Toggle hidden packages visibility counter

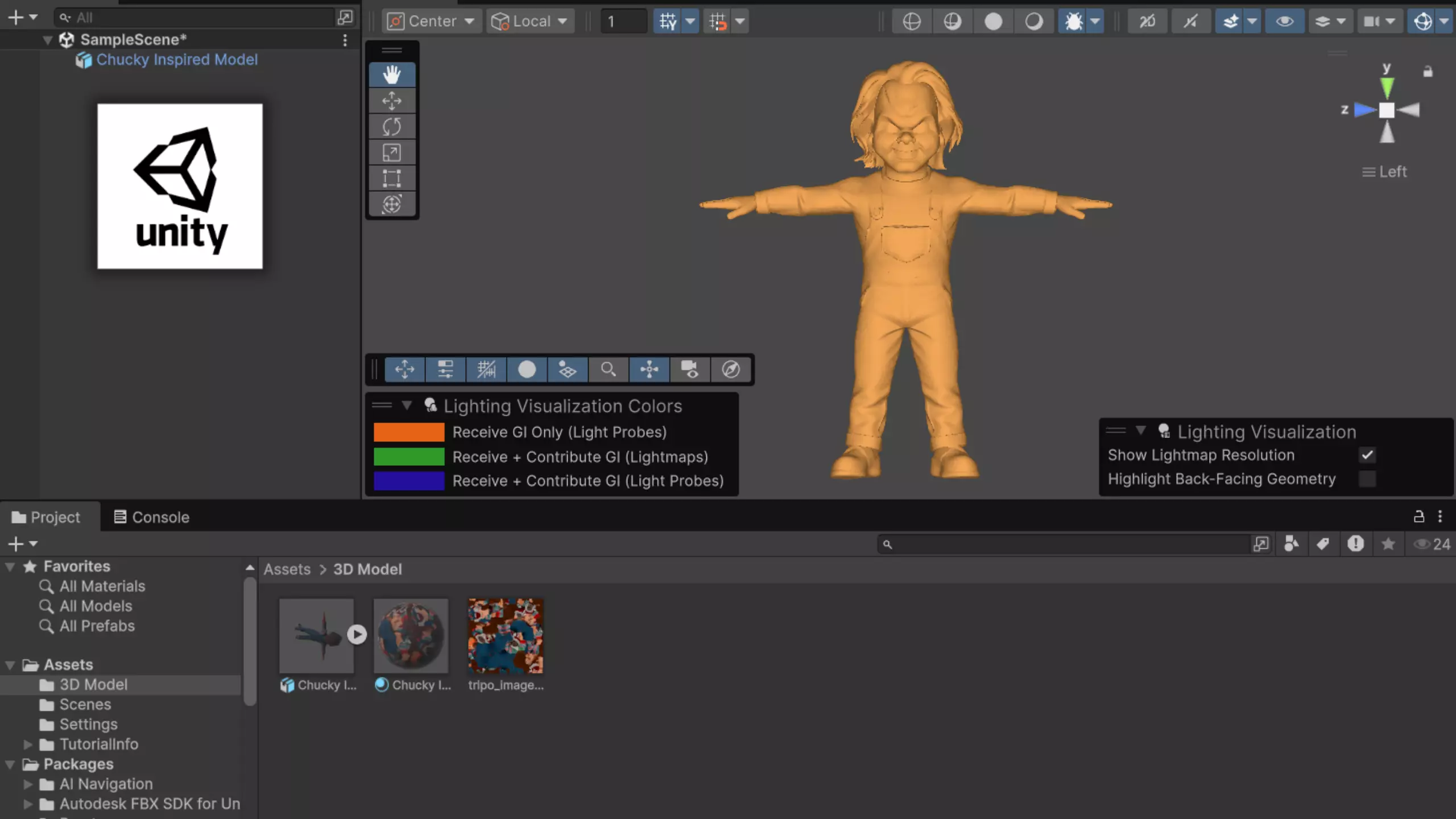(x=1432, y=544)
